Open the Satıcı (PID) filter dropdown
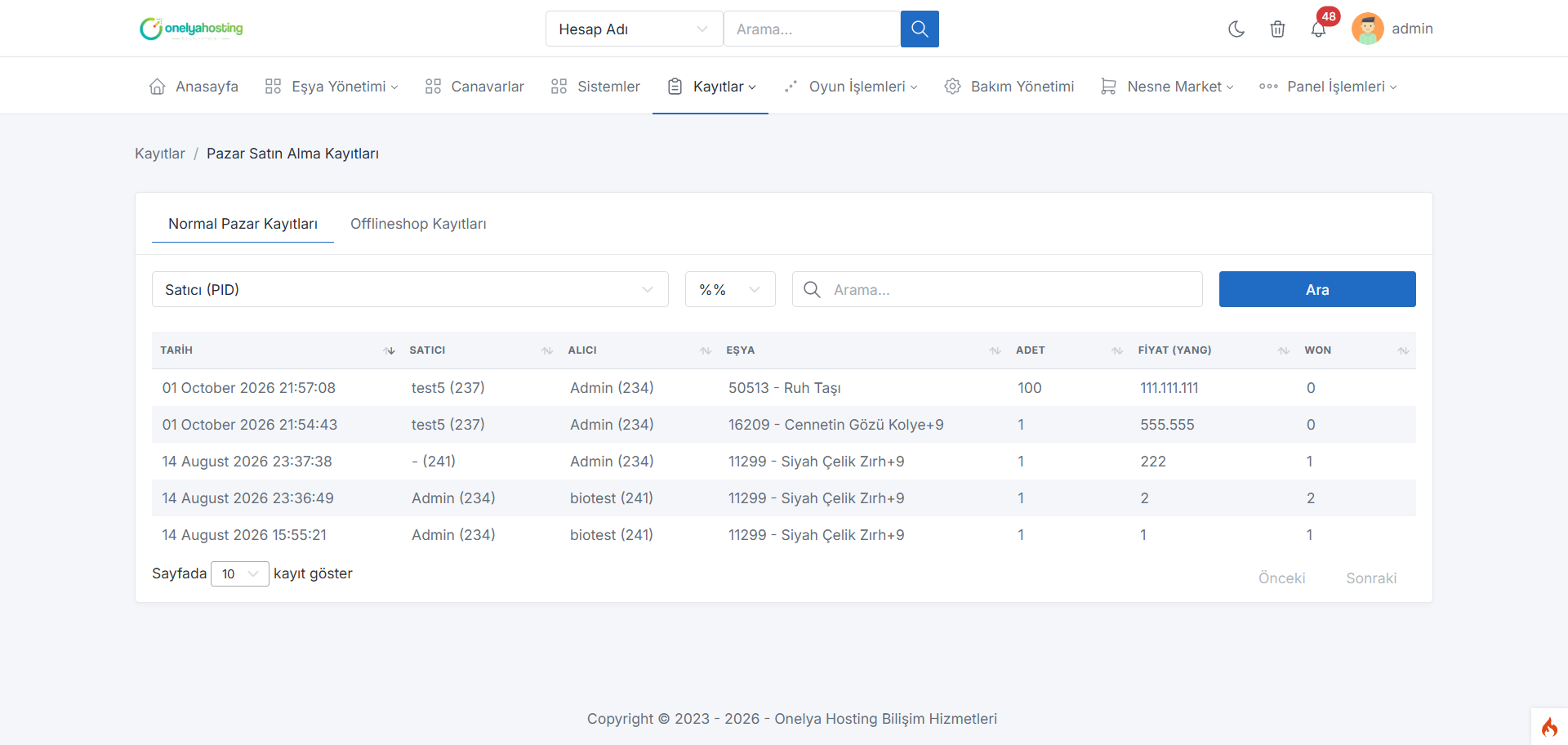This screenshot has width=1568, height=745. pos(410,289)
